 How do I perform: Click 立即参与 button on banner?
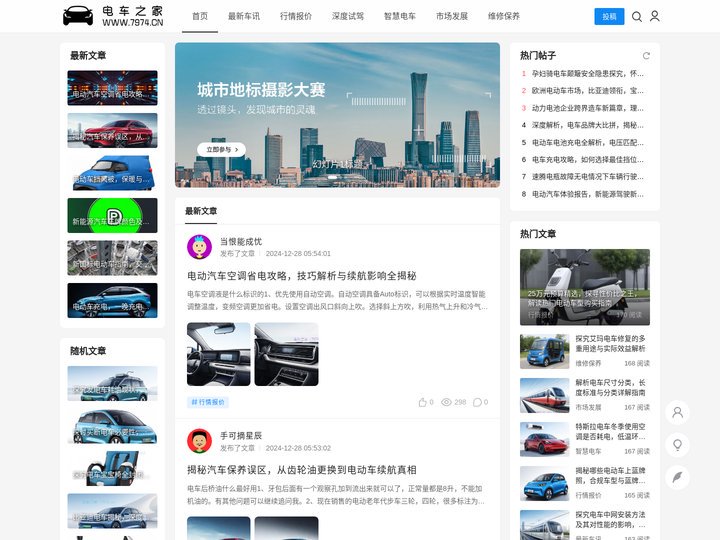221,149
